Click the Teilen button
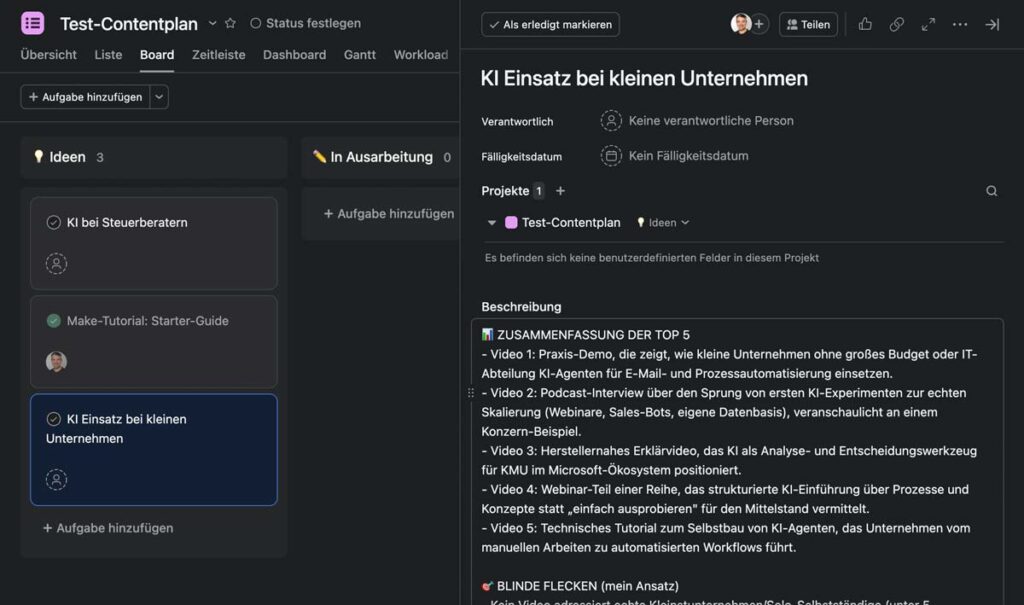 (x=808, y=25)
